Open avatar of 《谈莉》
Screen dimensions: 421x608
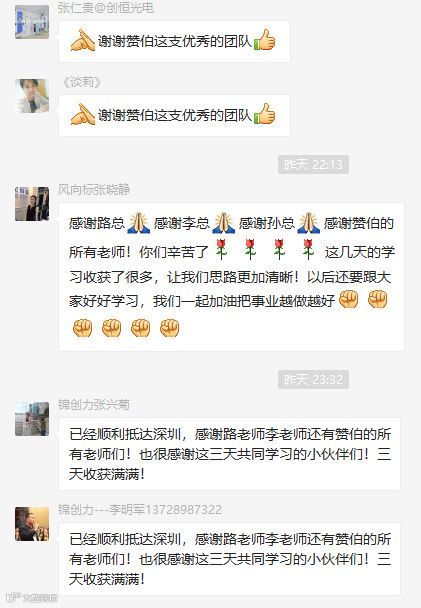point(32,96)
